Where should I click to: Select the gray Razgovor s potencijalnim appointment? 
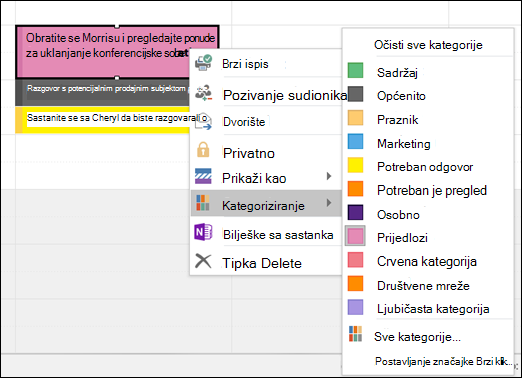(103, 93)
